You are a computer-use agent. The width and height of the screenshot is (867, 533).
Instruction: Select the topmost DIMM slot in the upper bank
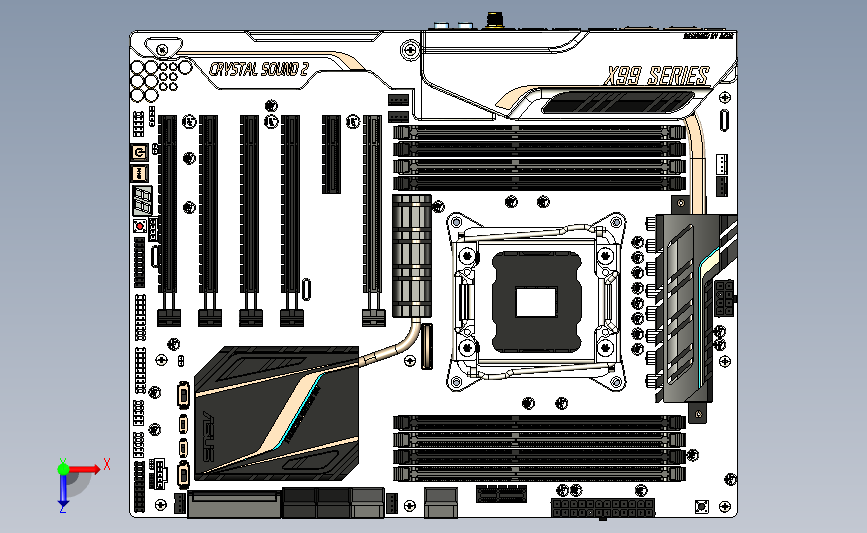coord(539,132)
